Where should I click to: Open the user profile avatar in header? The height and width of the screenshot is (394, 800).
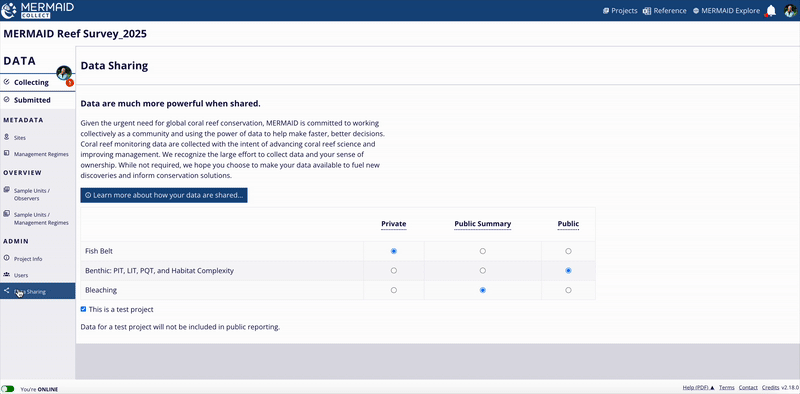click(790, 11)
